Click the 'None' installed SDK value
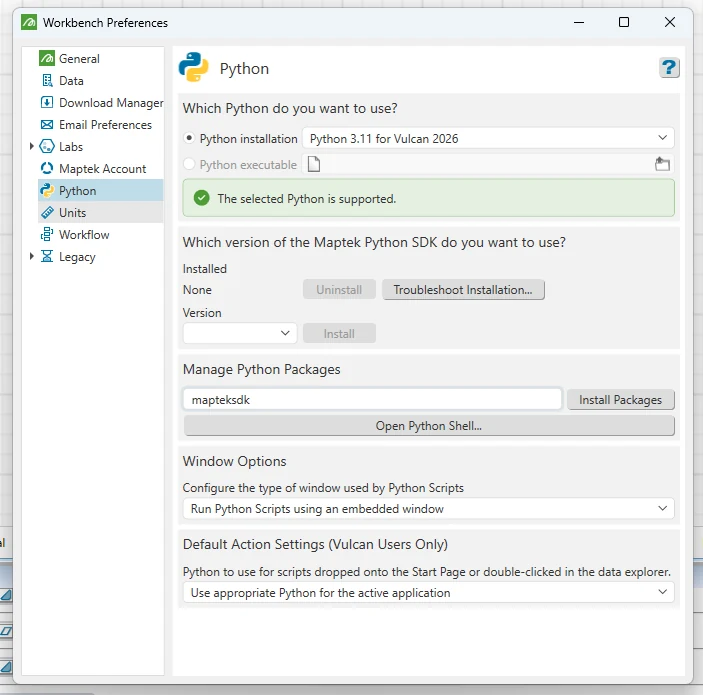 [197, 290]
